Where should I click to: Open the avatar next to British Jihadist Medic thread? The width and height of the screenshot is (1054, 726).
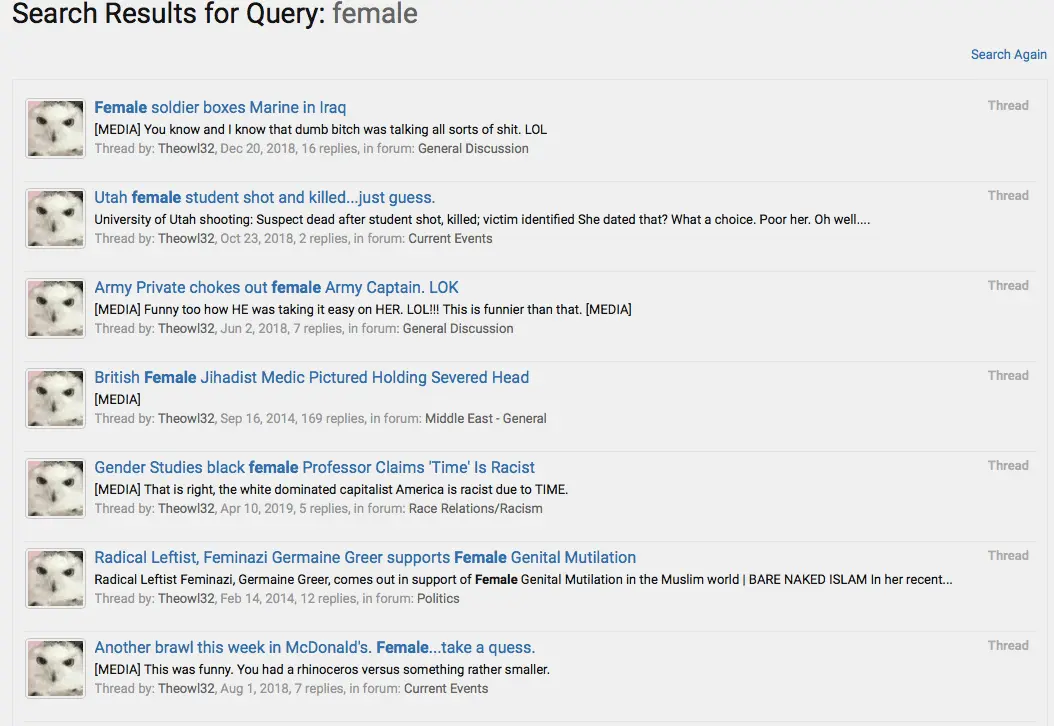pos(55,398)
